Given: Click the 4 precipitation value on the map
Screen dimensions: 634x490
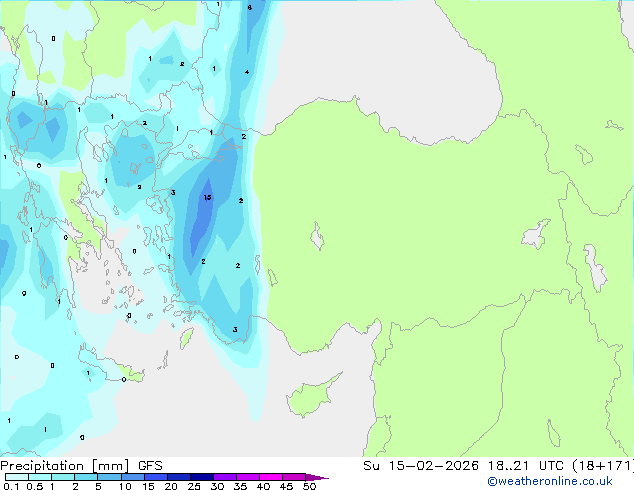Looking at the screenshot, I should 247,72.
